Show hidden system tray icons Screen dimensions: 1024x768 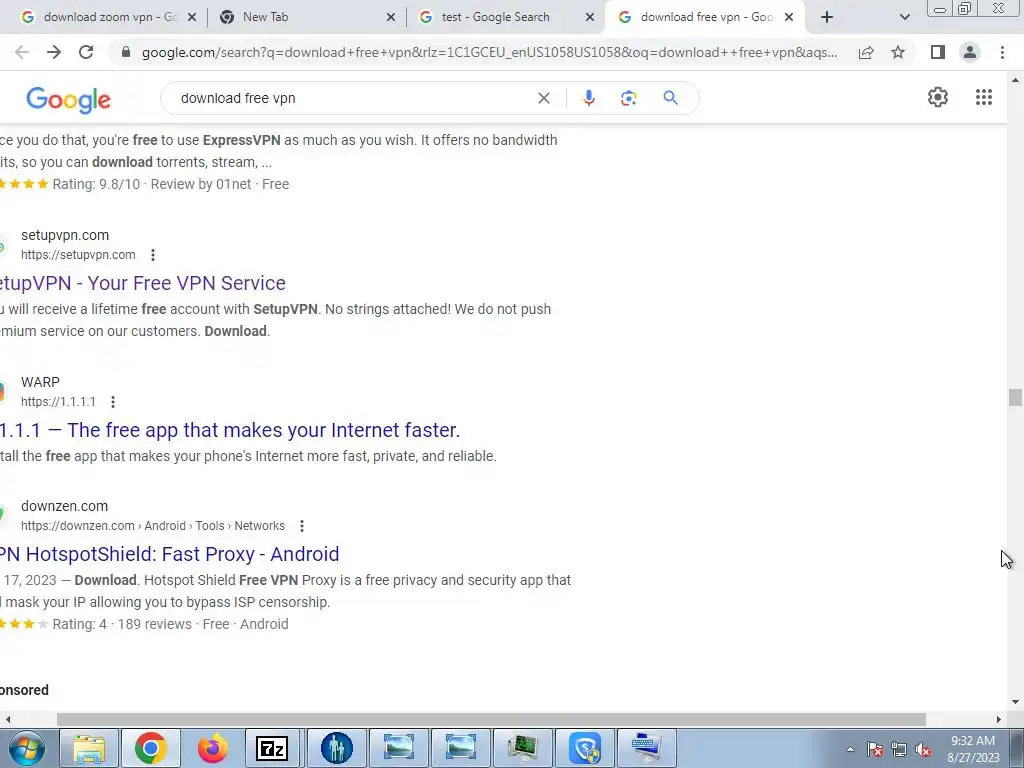tap(850, 749)
